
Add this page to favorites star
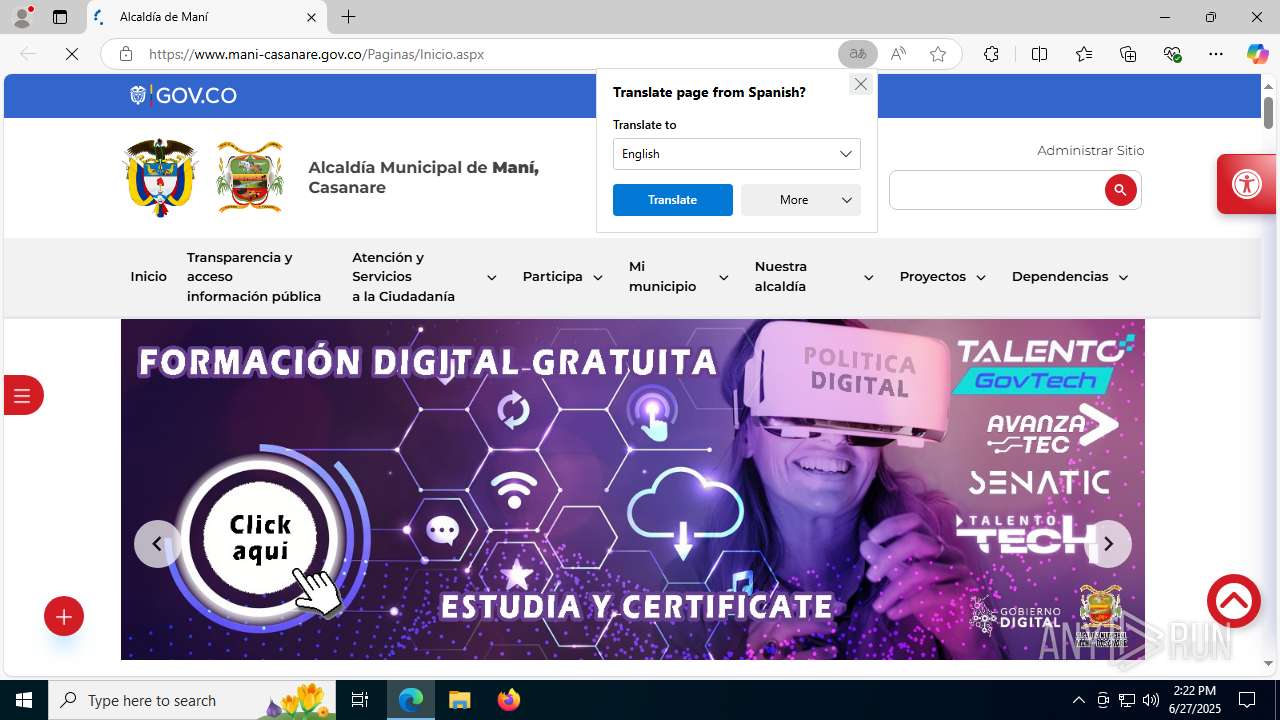click(x=938, y=54)
